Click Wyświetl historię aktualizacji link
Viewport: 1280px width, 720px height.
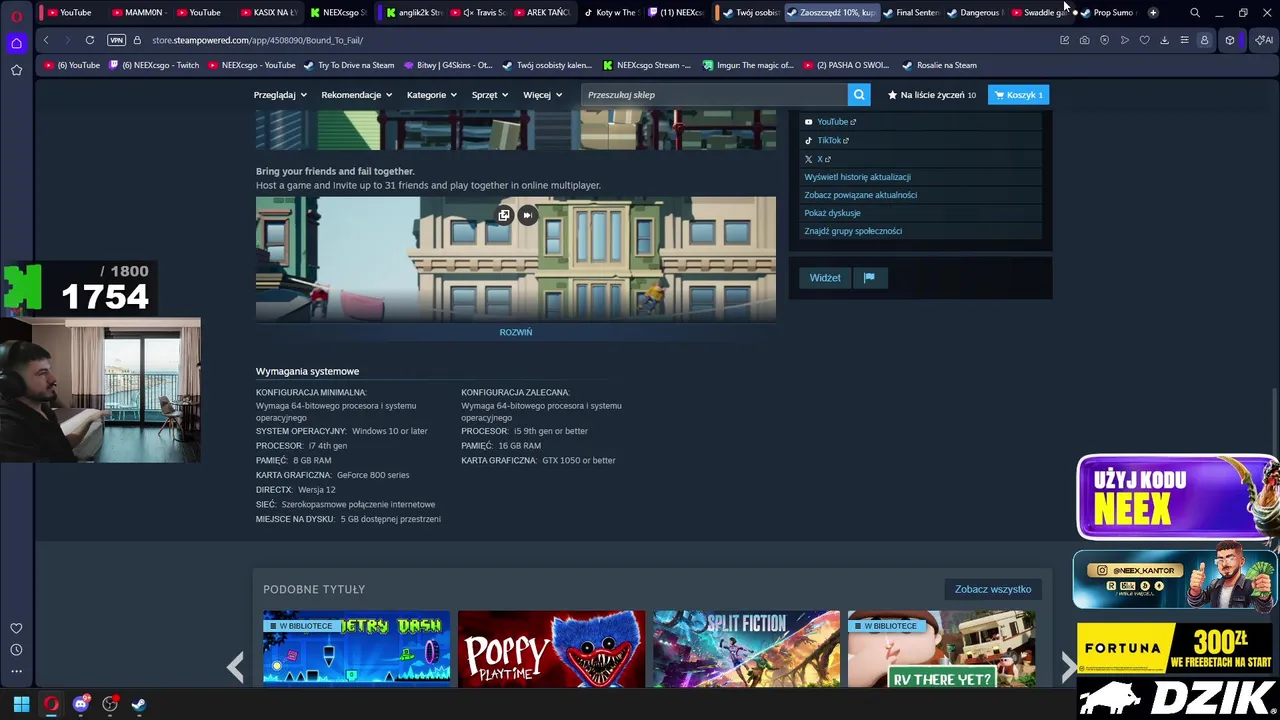[857, 177]
